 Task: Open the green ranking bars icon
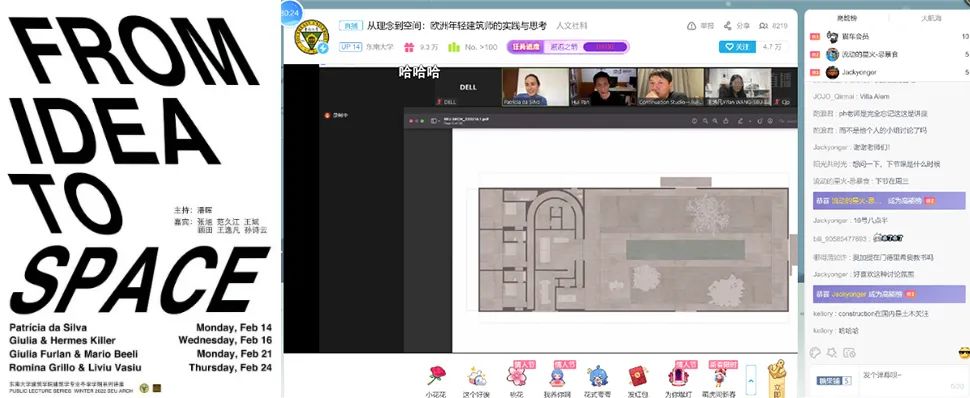454,47
